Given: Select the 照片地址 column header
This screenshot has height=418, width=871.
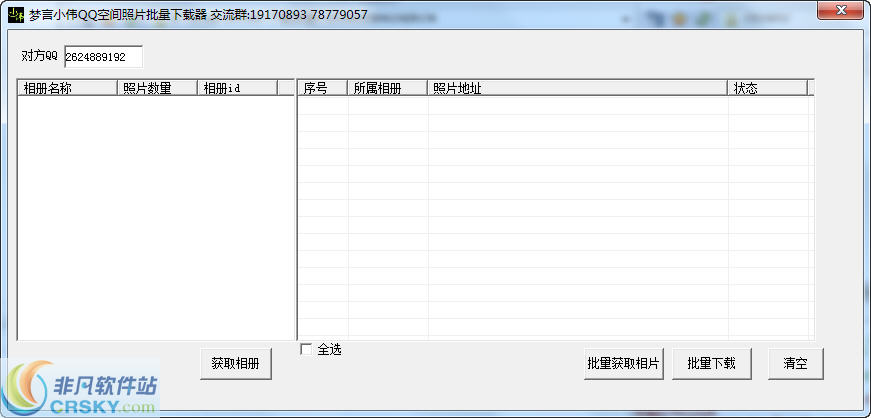Looking at the screenshot, I should pyautogui.click(x=578, y=88).
